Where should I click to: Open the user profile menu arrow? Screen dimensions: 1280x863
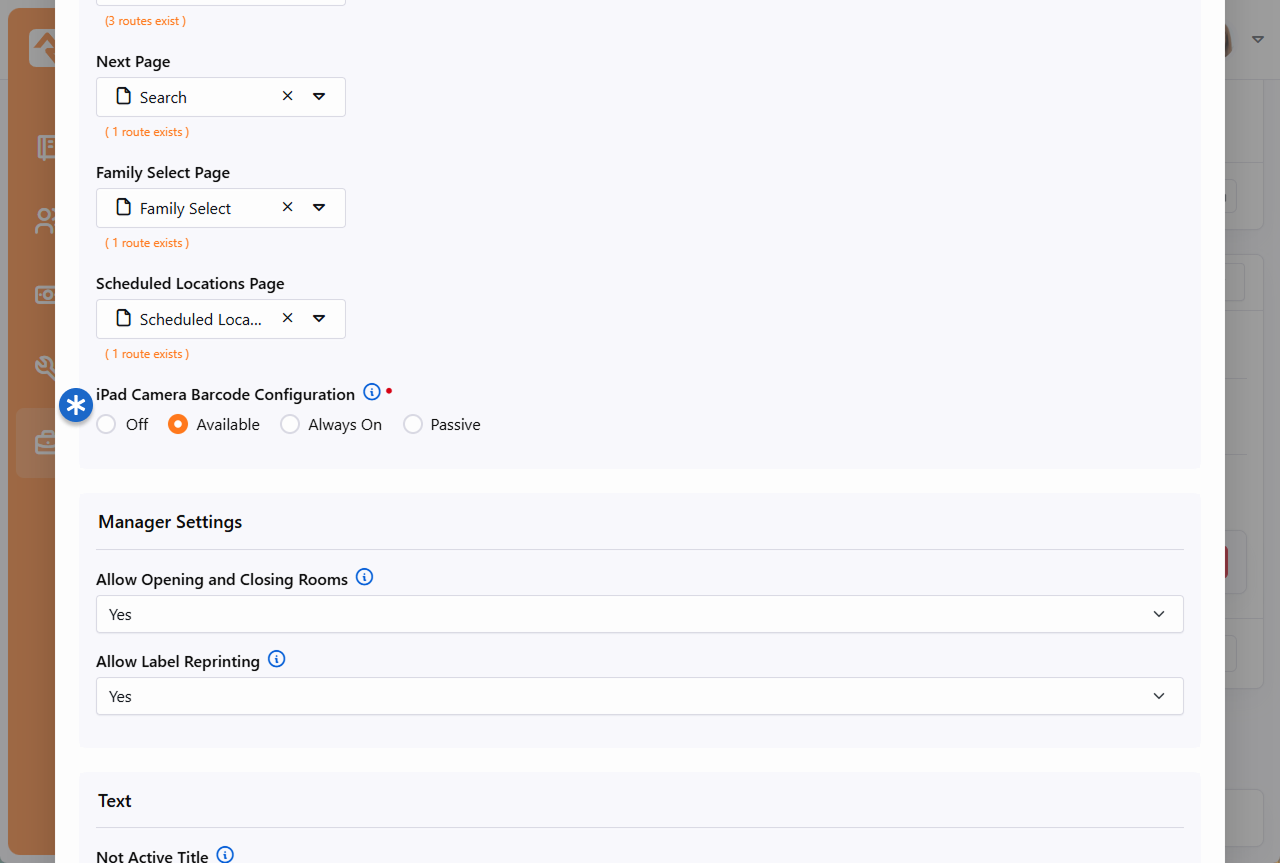point(1258,39)
